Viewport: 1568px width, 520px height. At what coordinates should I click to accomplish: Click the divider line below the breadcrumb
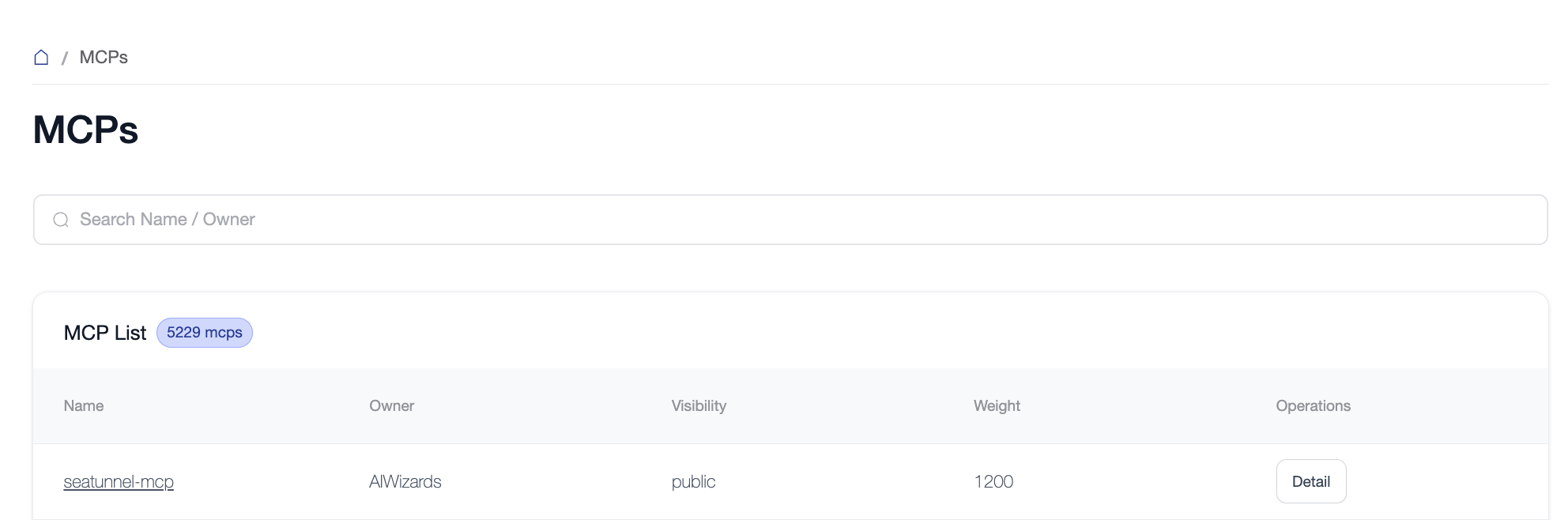pos(790,84)
